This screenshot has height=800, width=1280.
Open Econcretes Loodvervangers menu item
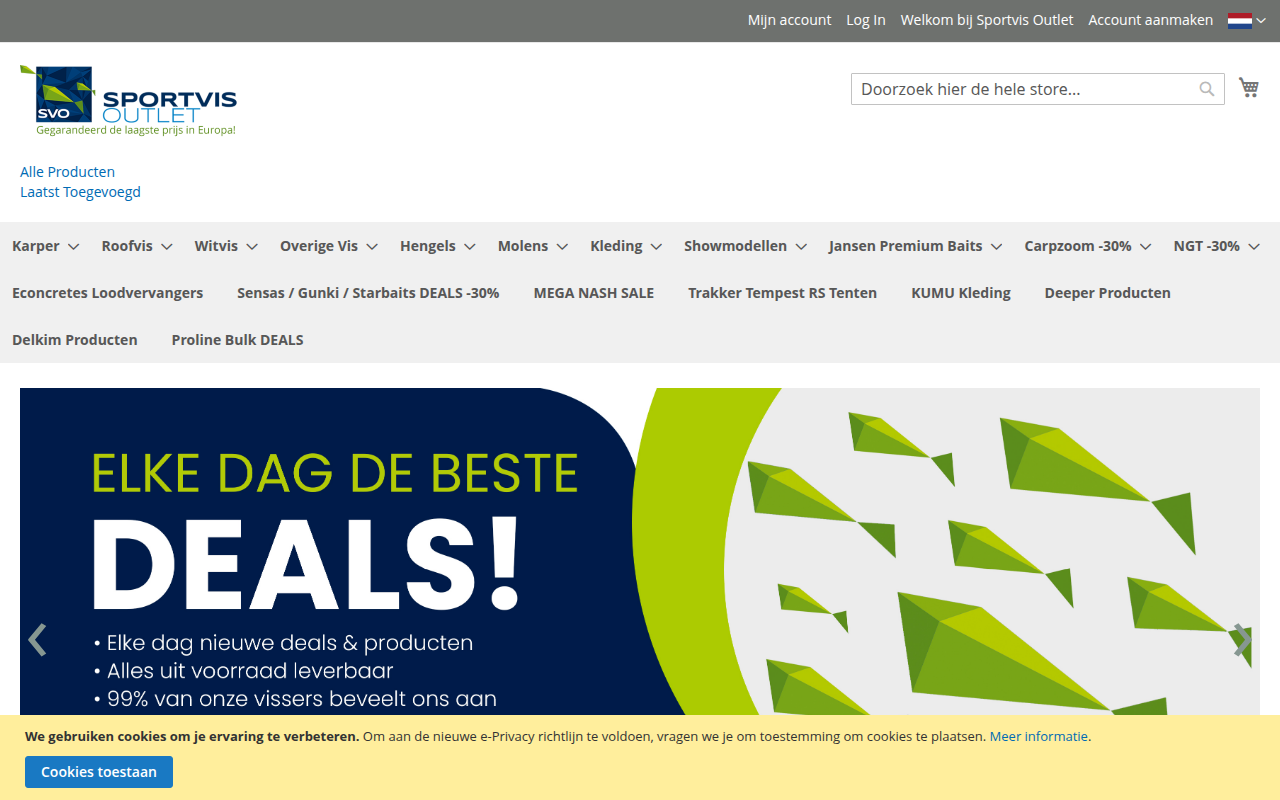coord(107,293)
